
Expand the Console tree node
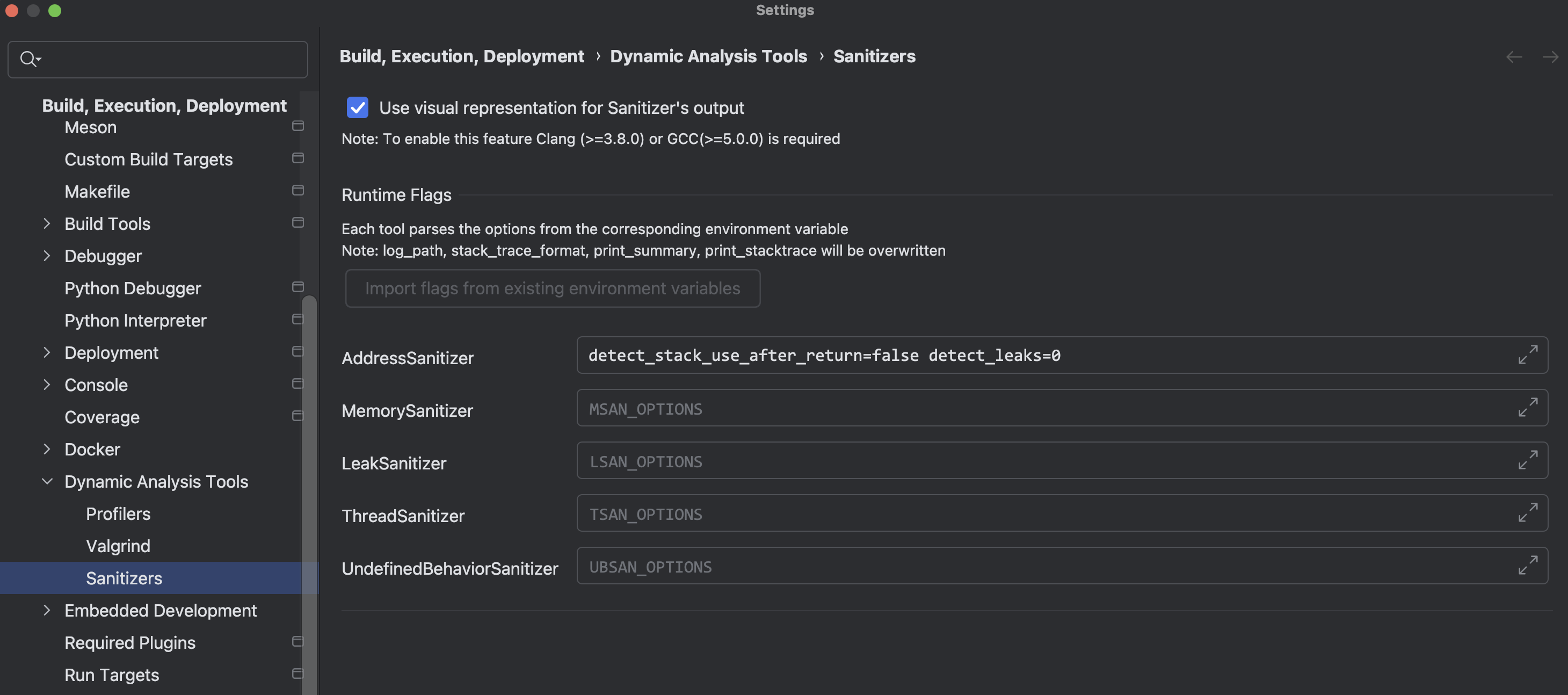(47, 385)
